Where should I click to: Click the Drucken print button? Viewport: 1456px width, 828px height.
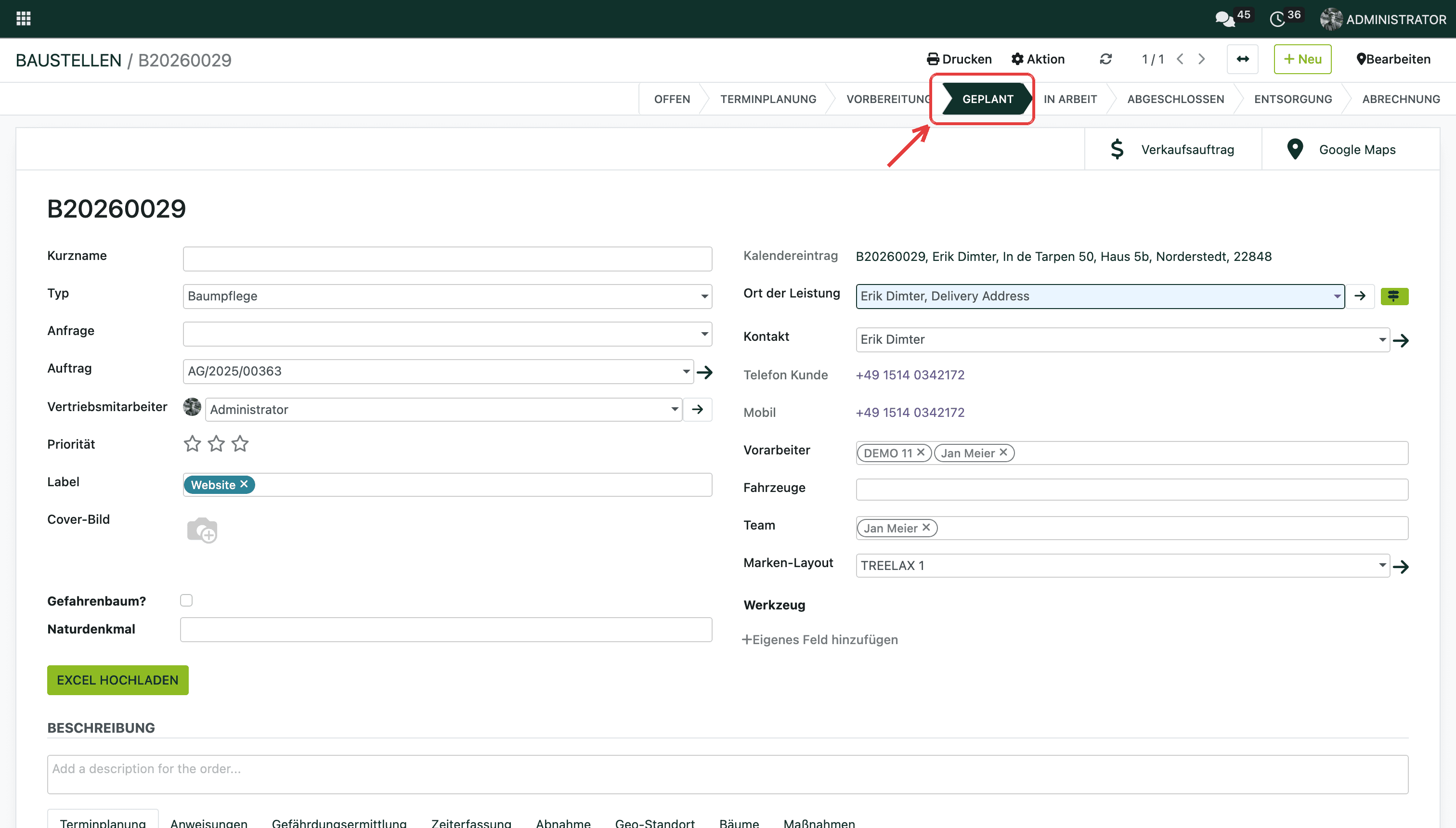coord(959,59)
